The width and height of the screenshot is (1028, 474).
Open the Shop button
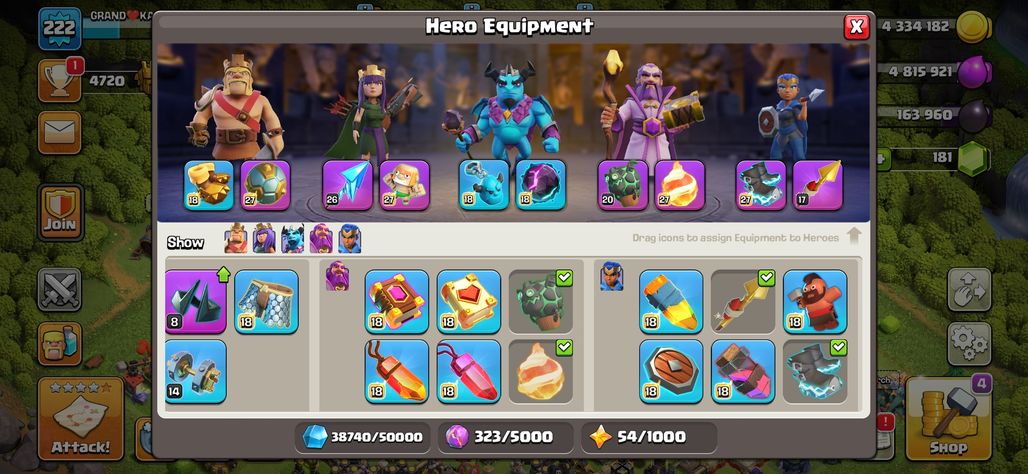[948, 418]
